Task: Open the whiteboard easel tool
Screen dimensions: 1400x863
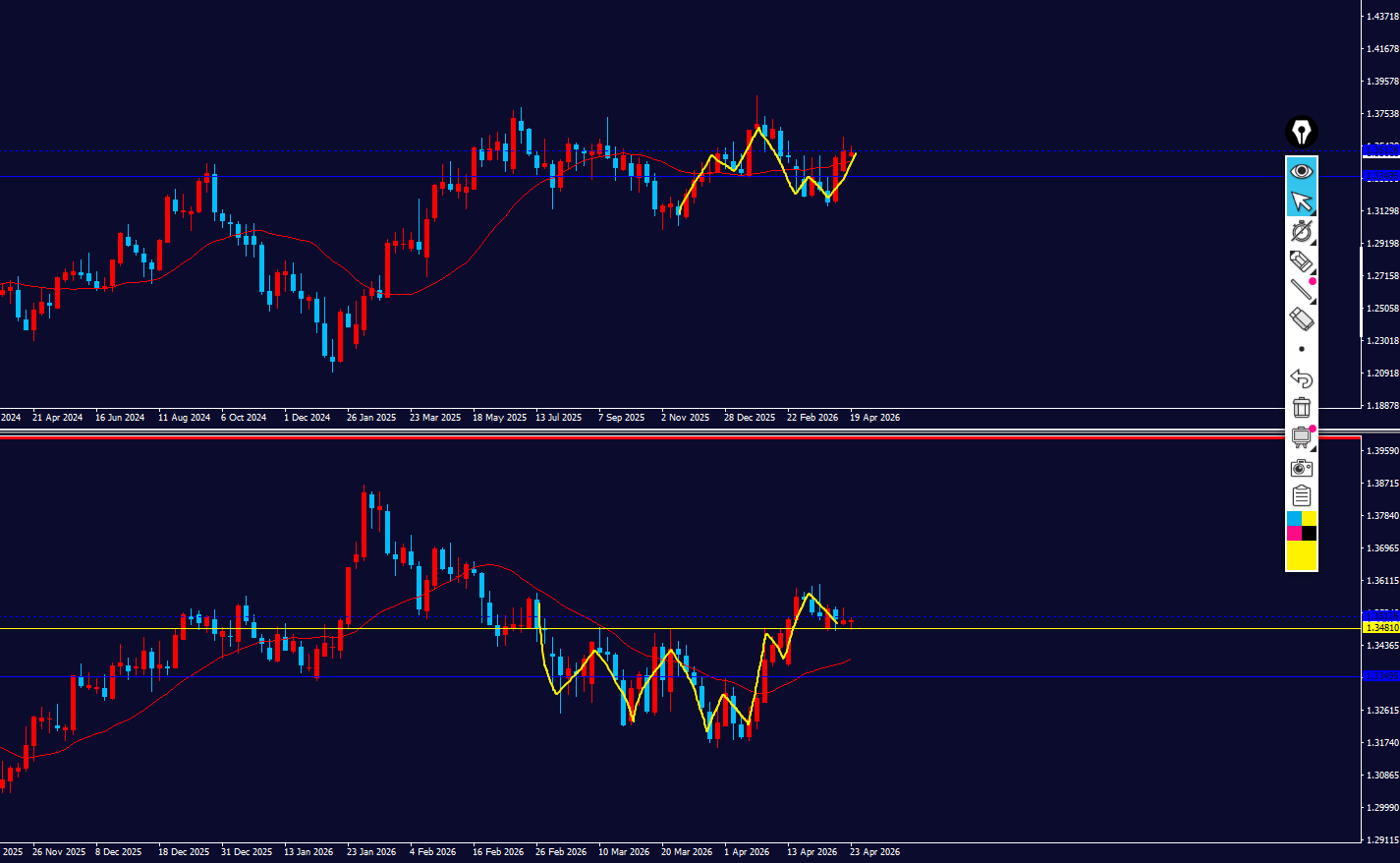Action: (x=1301, y=437)
